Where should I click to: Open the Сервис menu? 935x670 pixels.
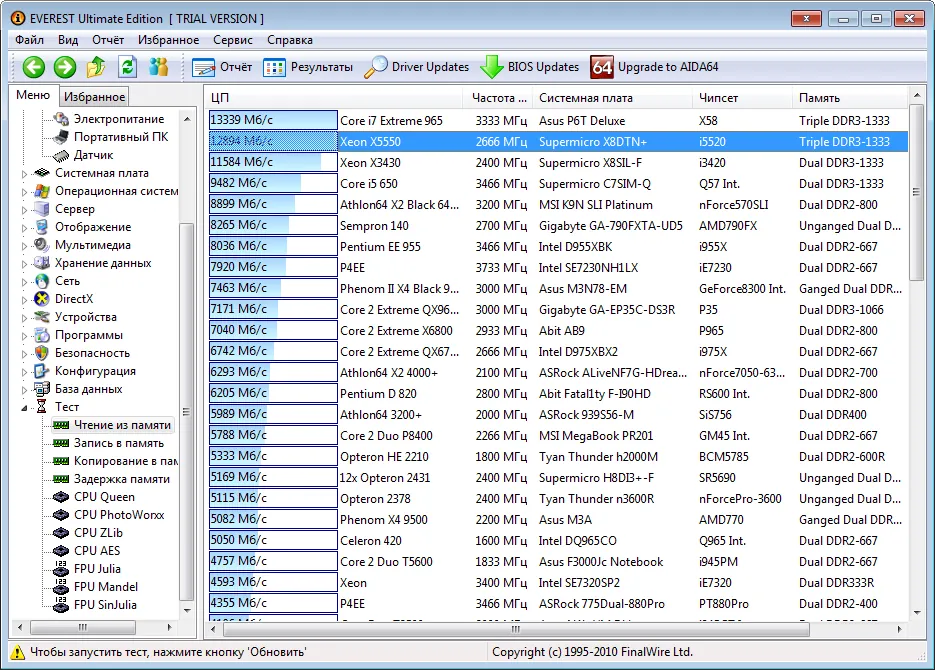tap(232, 40)
